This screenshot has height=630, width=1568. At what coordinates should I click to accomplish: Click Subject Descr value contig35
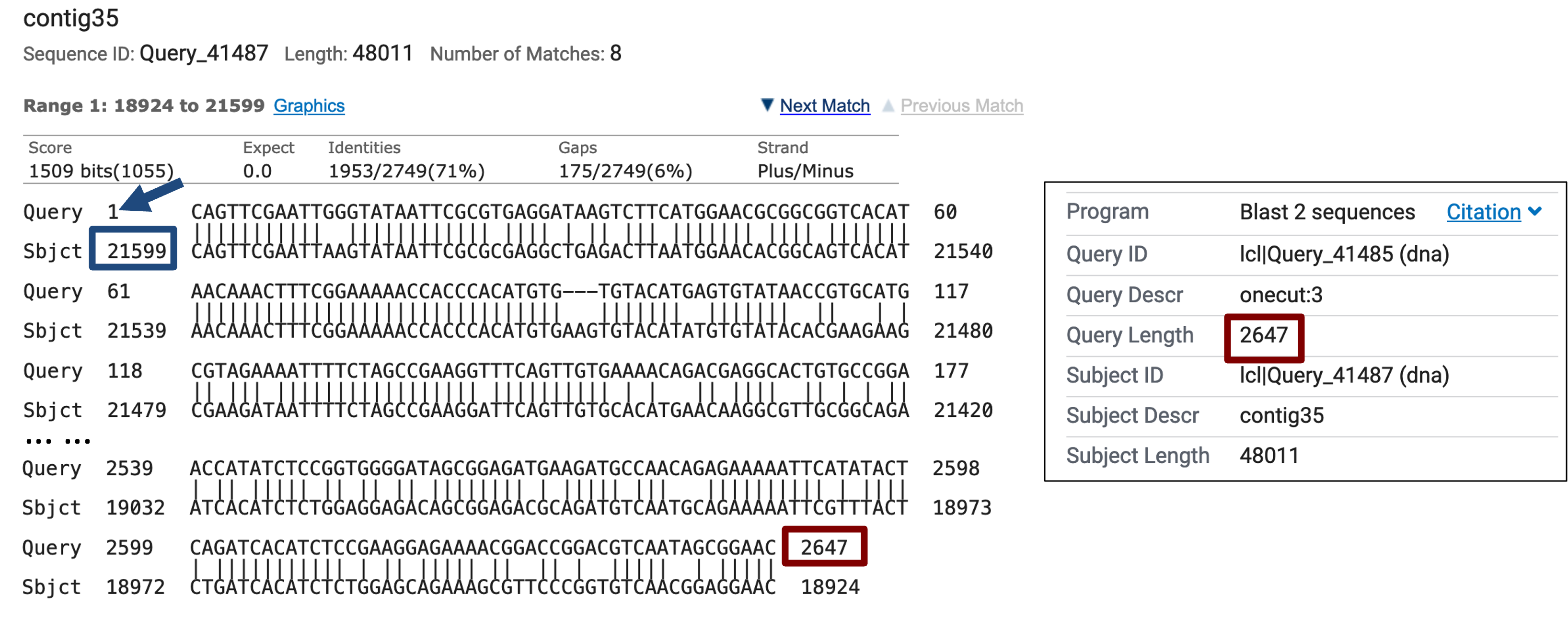(x=1281, y=415)
